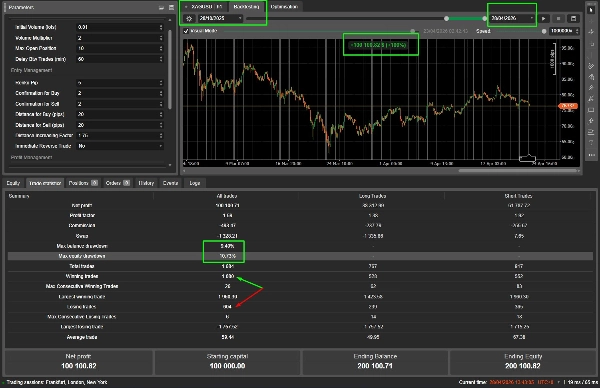Click the Ending Balance 200 100.71 box
Screen dimensions: 600x388
pyautogui.click(x=375, y=362)
